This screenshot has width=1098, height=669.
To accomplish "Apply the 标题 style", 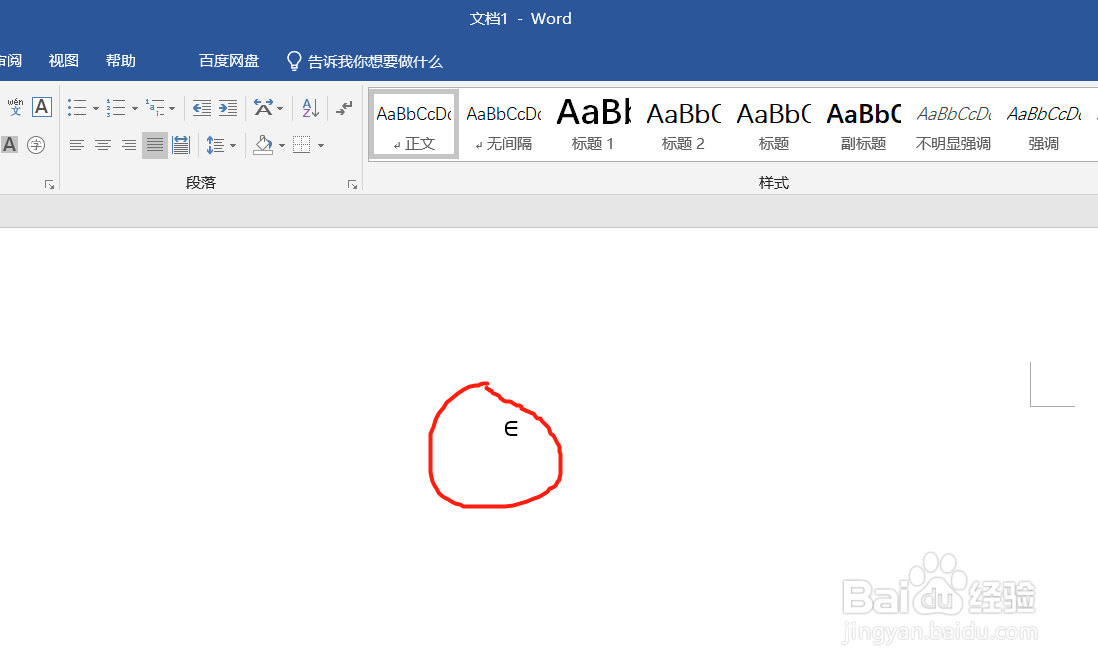I will point(774,124).
